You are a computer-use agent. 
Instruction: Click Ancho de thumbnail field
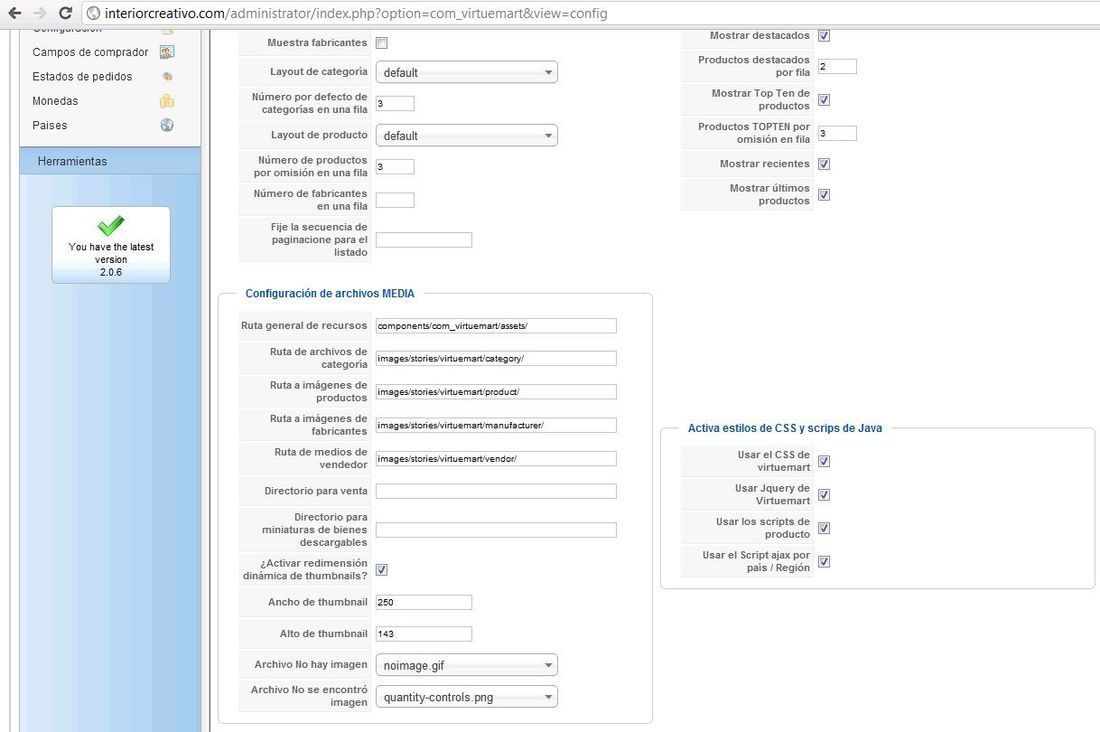click(424, 602)
